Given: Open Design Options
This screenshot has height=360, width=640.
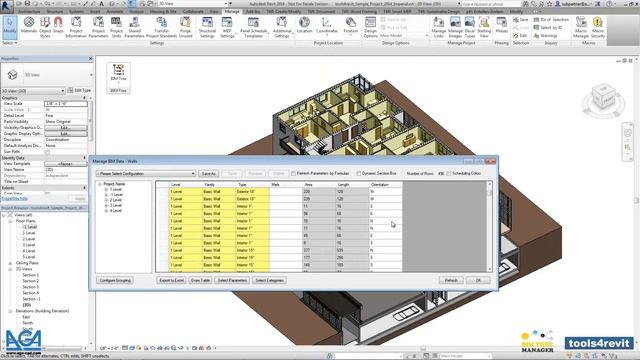Looking at the screenshot, I should (x=370, y=27).
